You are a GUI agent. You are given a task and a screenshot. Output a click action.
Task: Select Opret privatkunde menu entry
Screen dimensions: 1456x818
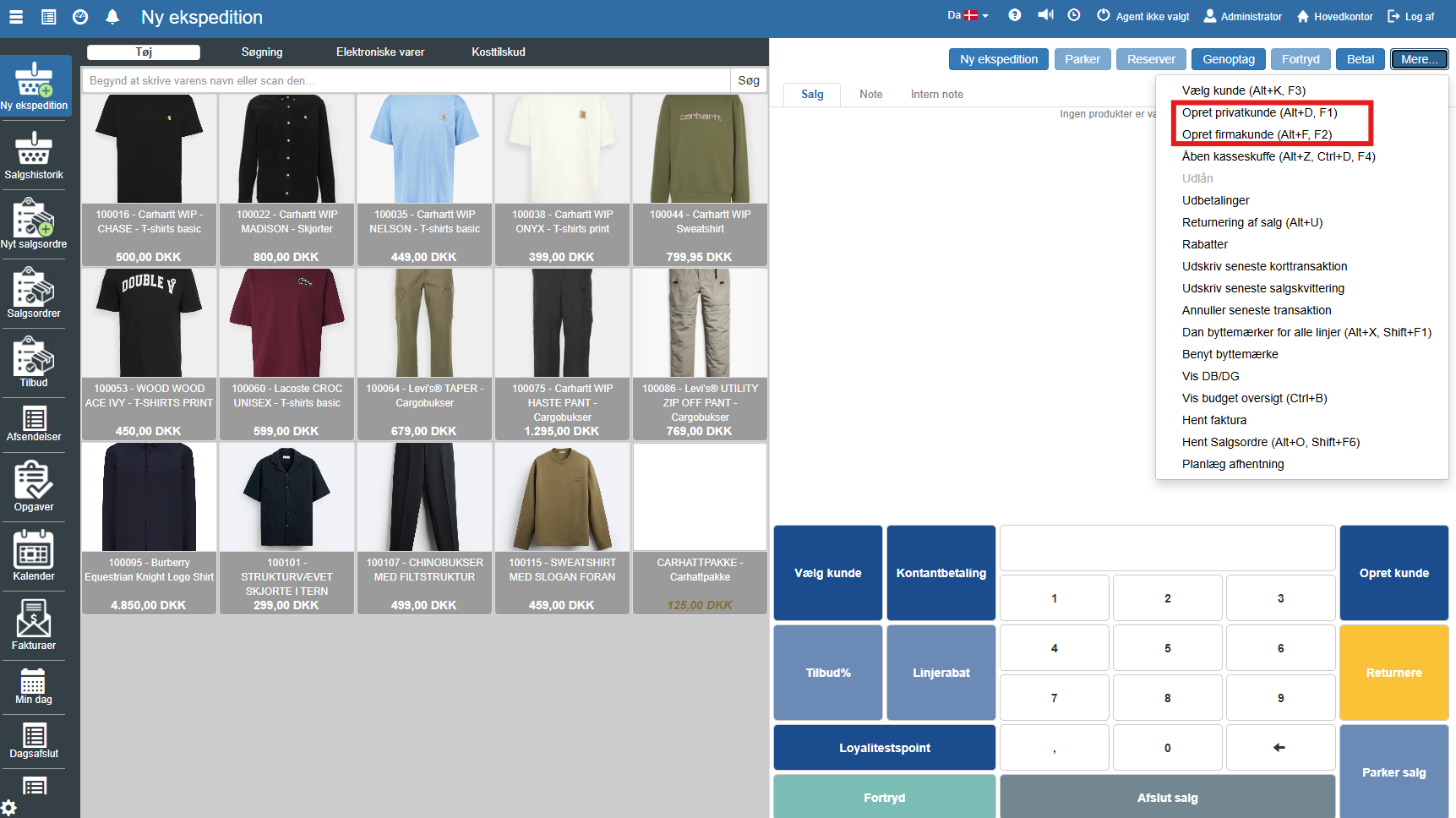click(1260, 112)
